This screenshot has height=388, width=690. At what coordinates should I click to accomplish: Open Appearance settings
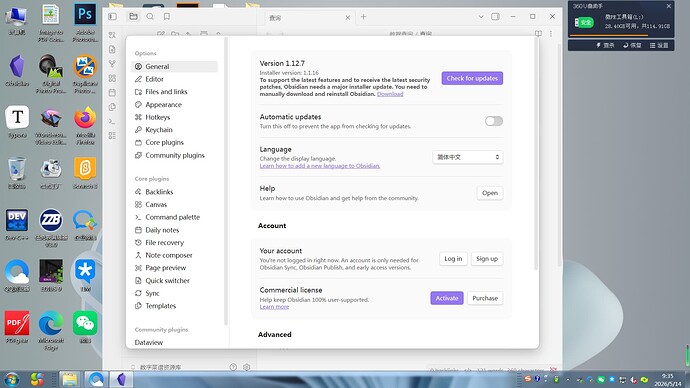point(174,105)
